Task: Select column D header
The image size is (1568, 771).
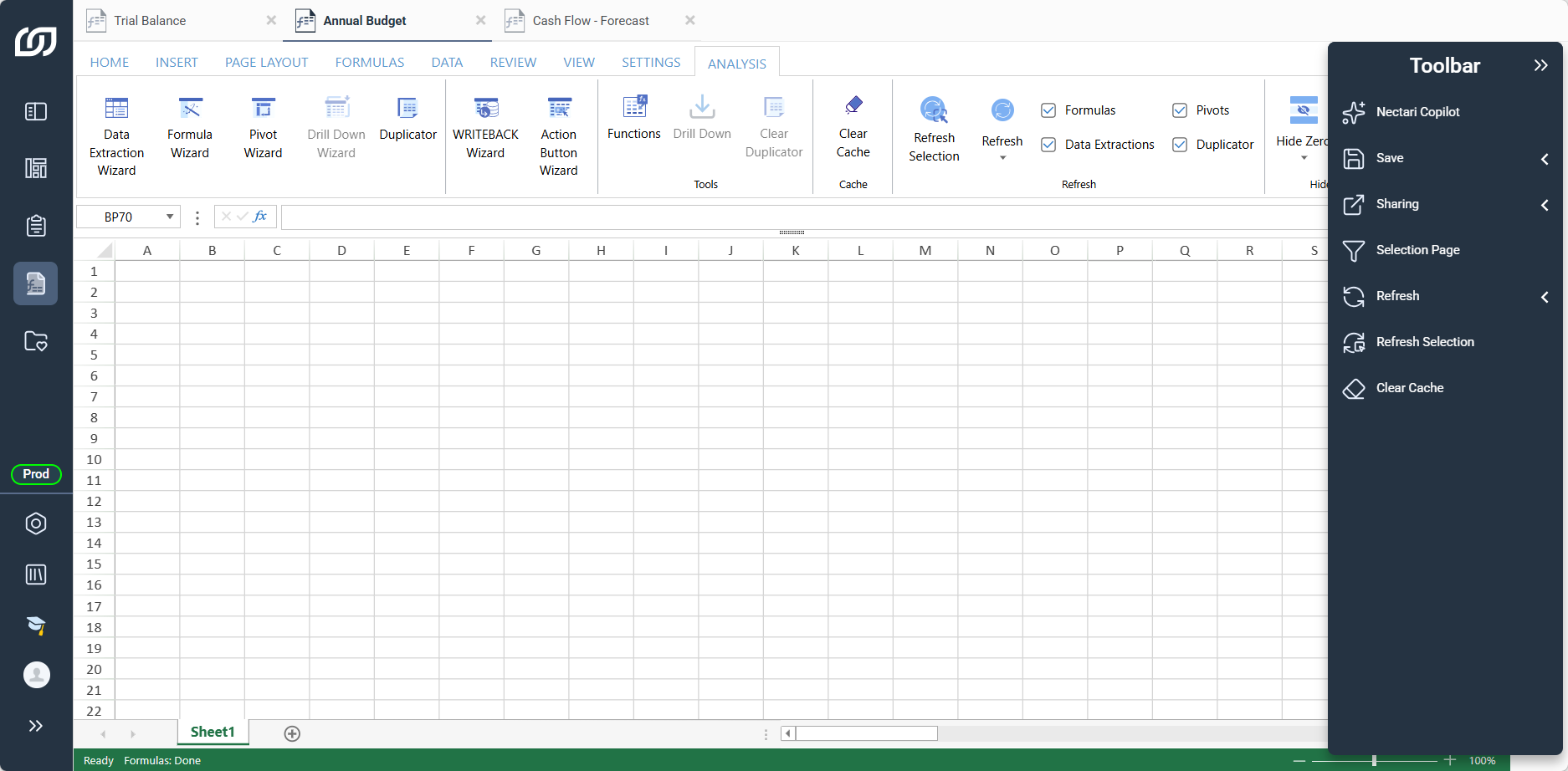Action: coord(341,250)
